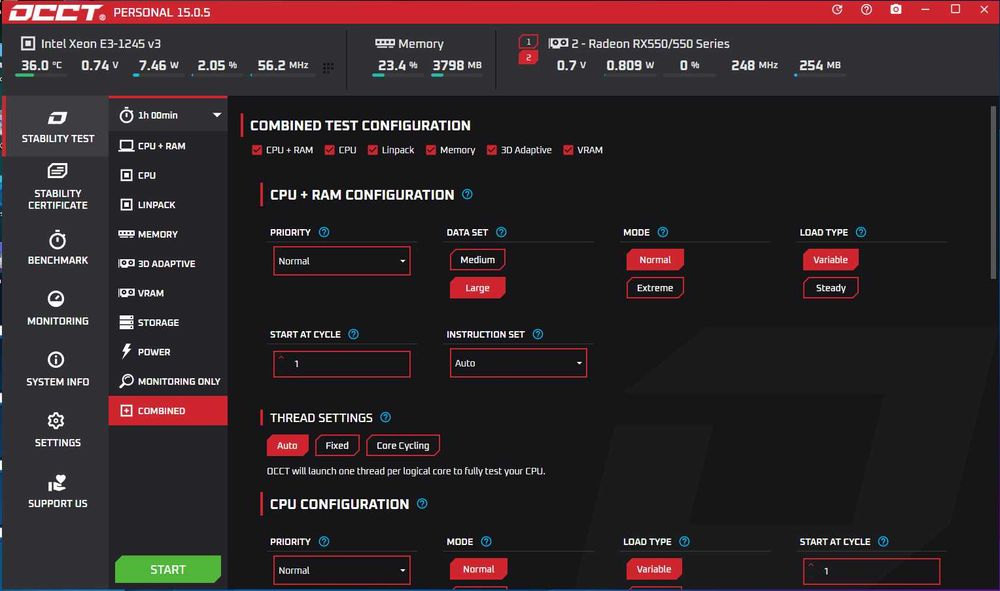Open System Info section
Viewport: 1000px width, 591px height.
click(57, 369)
